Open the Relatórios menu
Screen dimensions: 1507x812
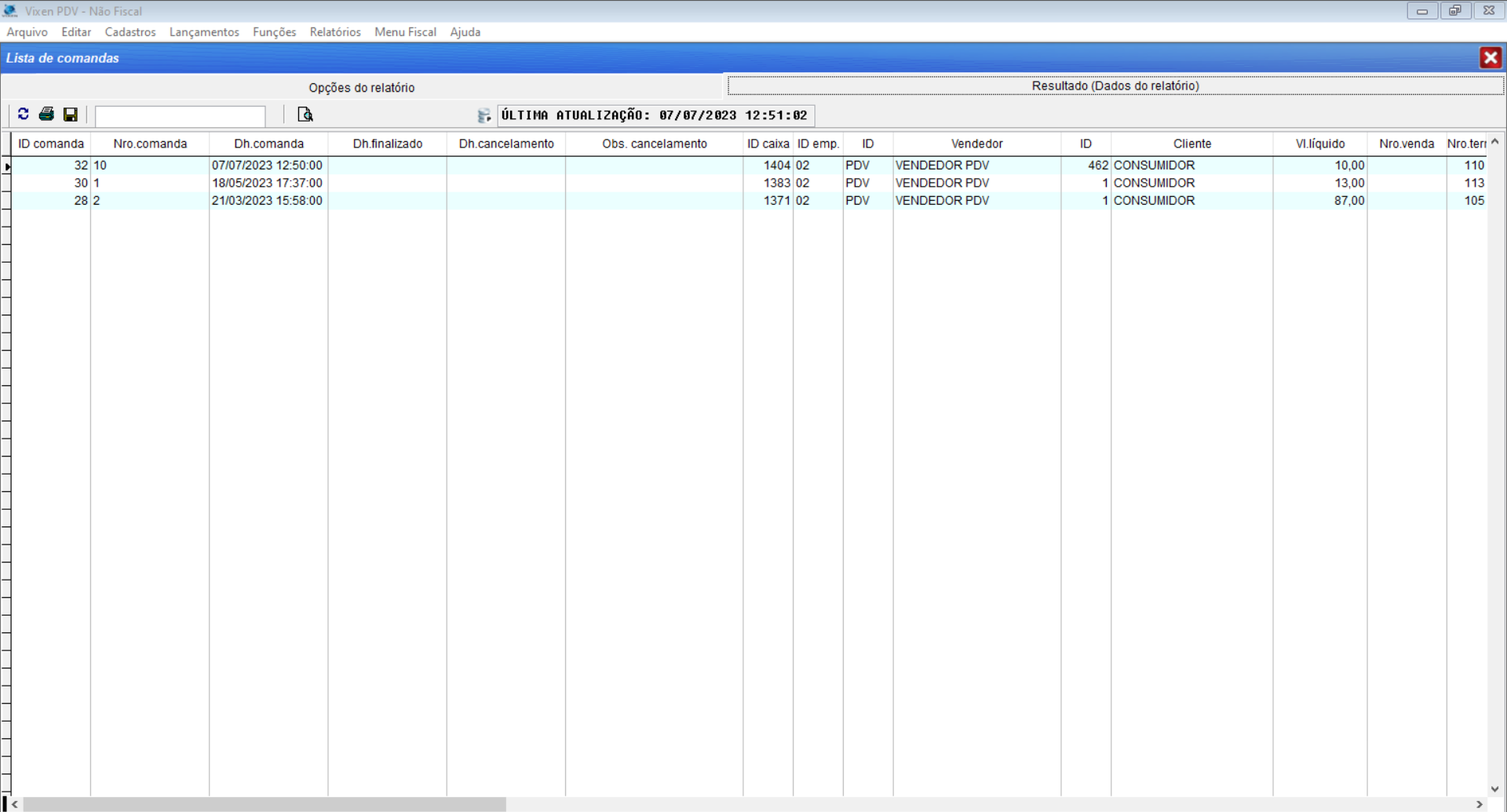click(335, 32)
